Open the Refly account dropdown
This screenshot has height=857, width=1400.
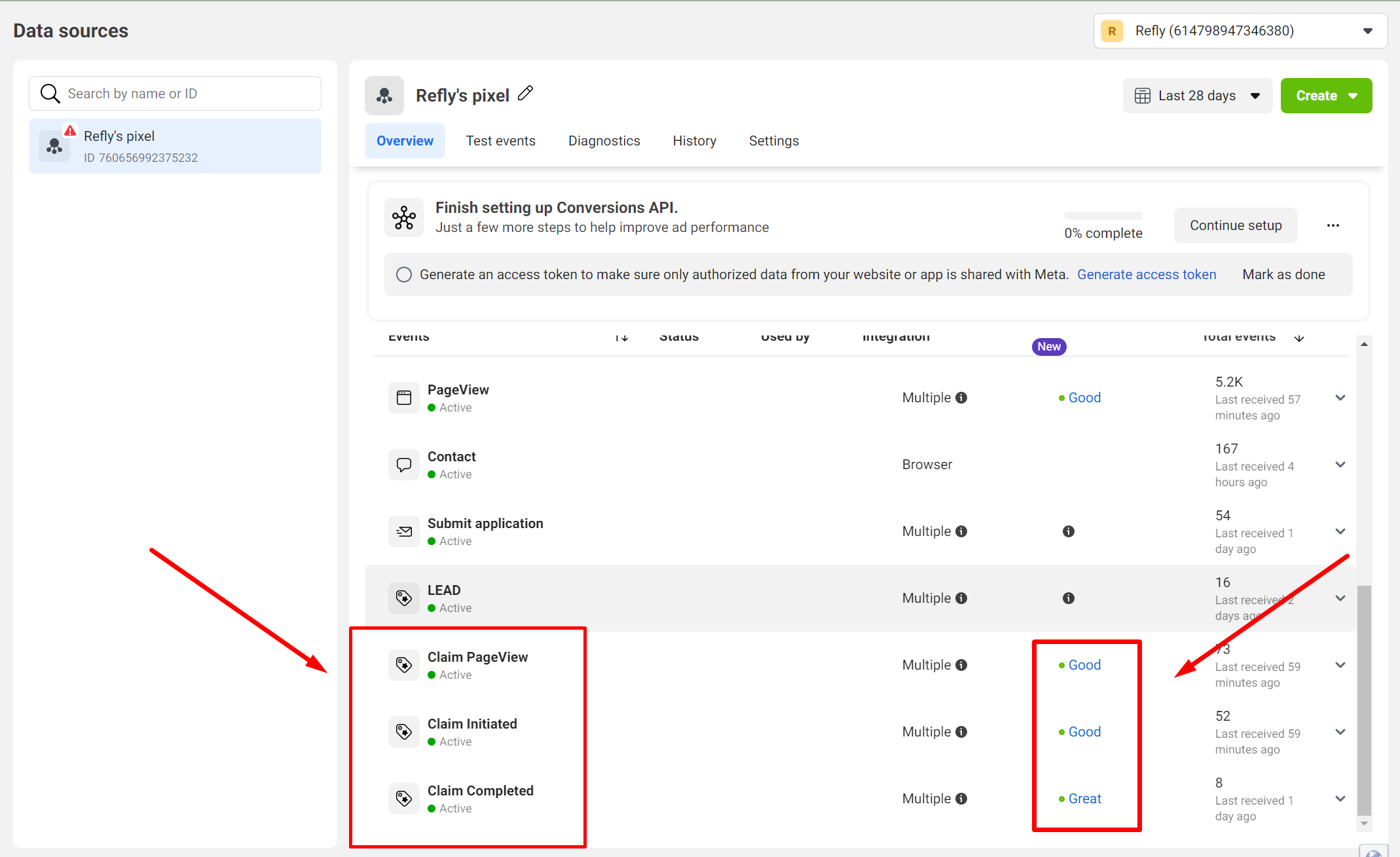pyautogui.click(x=1240, y=31)
